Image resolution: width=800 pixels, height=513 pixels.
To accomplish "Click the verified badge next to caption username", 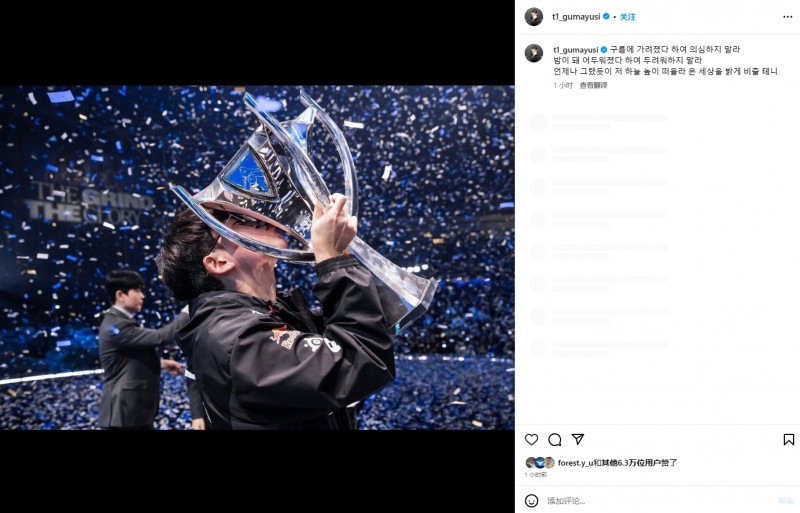I will coord(603,49).
